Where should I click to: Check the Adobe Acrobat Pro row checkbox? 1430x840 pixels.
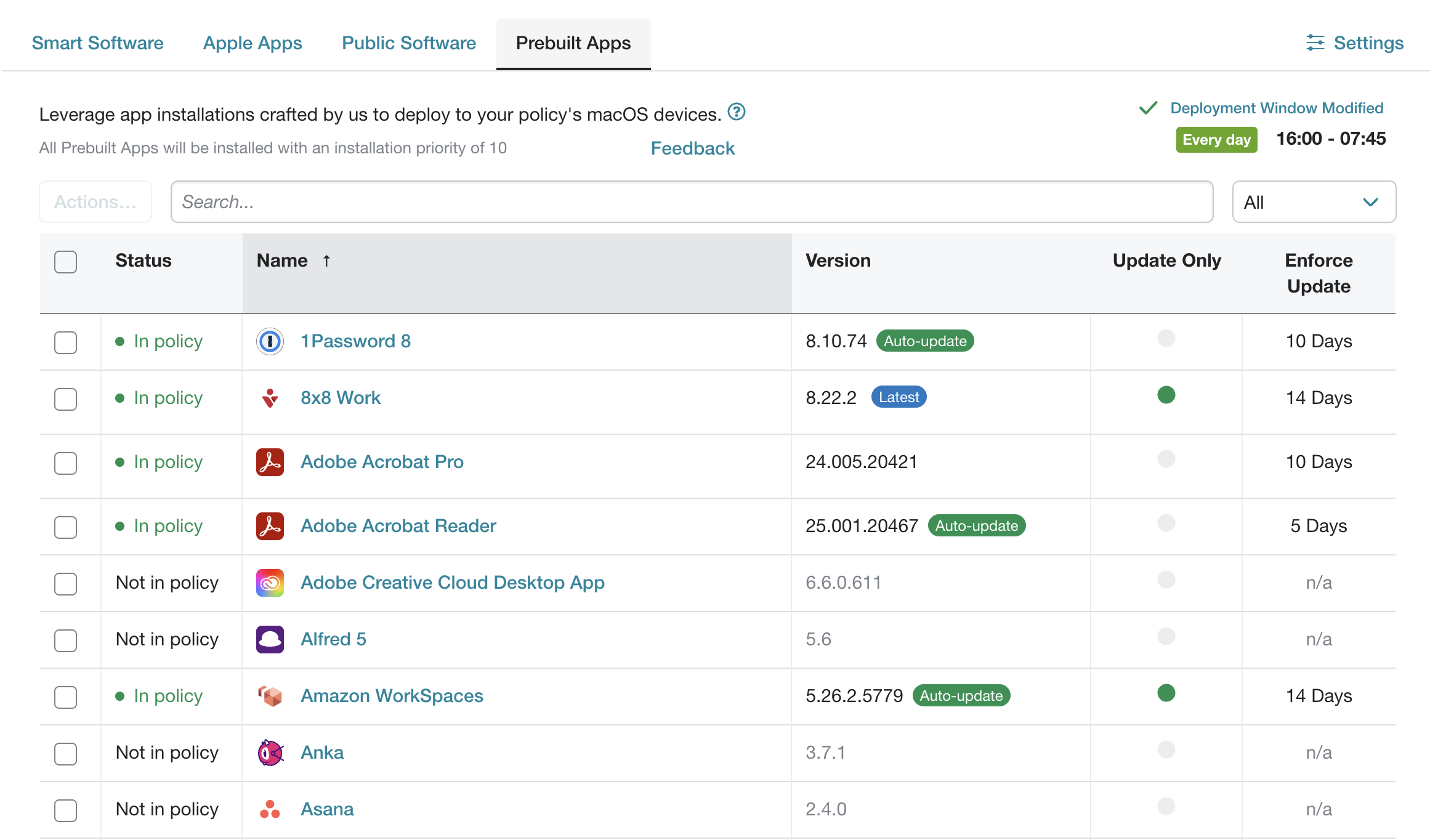pos(65,462)
